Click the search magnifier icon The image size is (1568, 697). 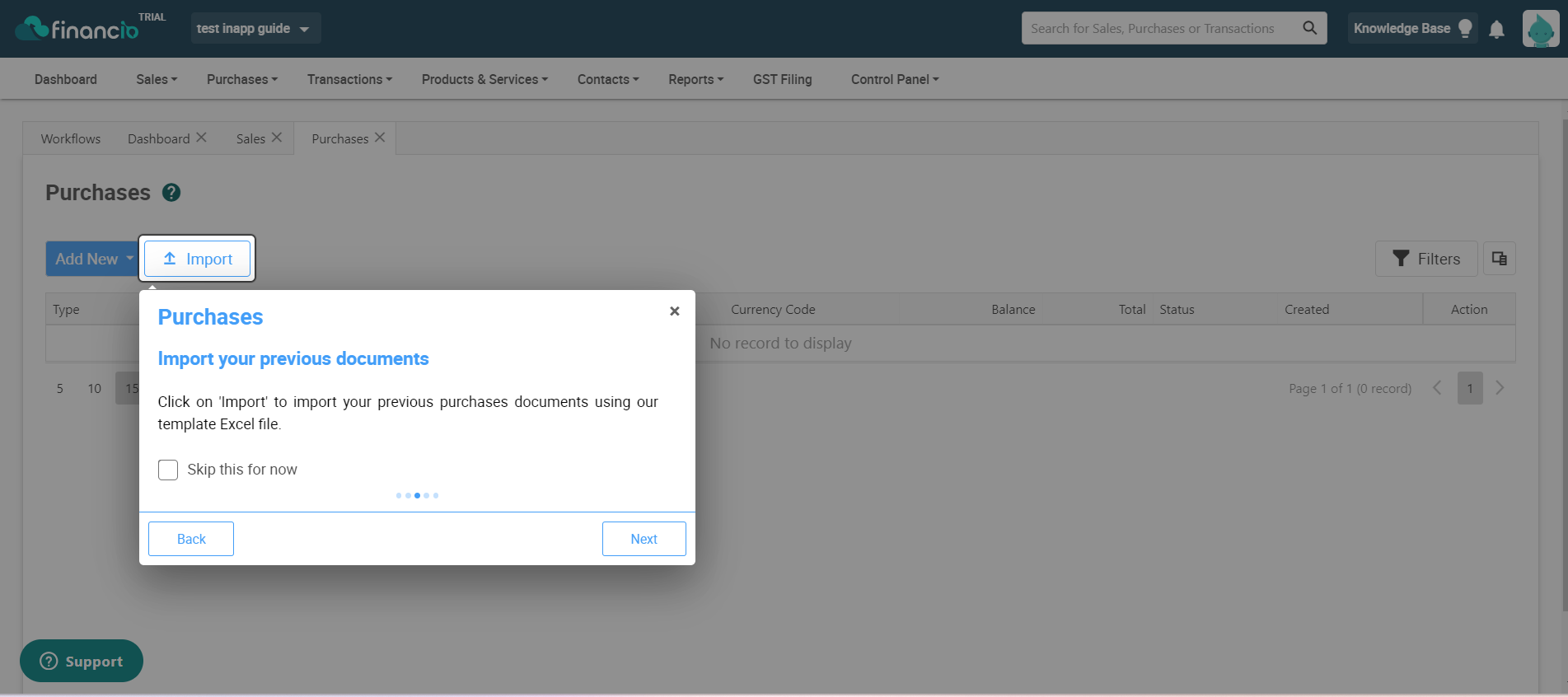tap(1309, 28)
